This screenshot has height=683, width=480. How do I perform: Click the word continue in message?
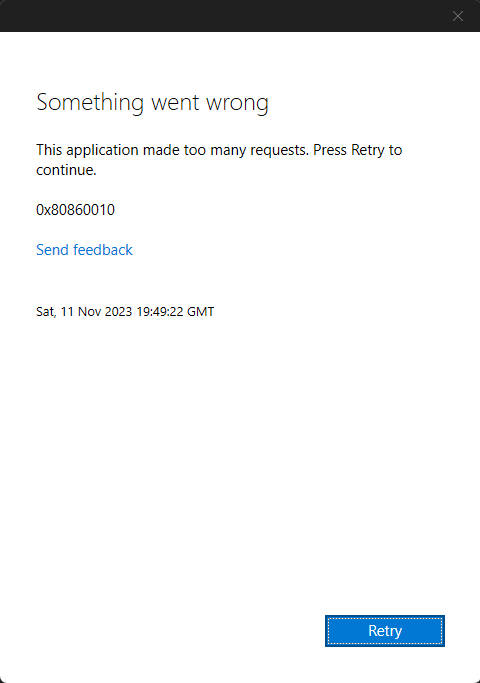(65, 170)
